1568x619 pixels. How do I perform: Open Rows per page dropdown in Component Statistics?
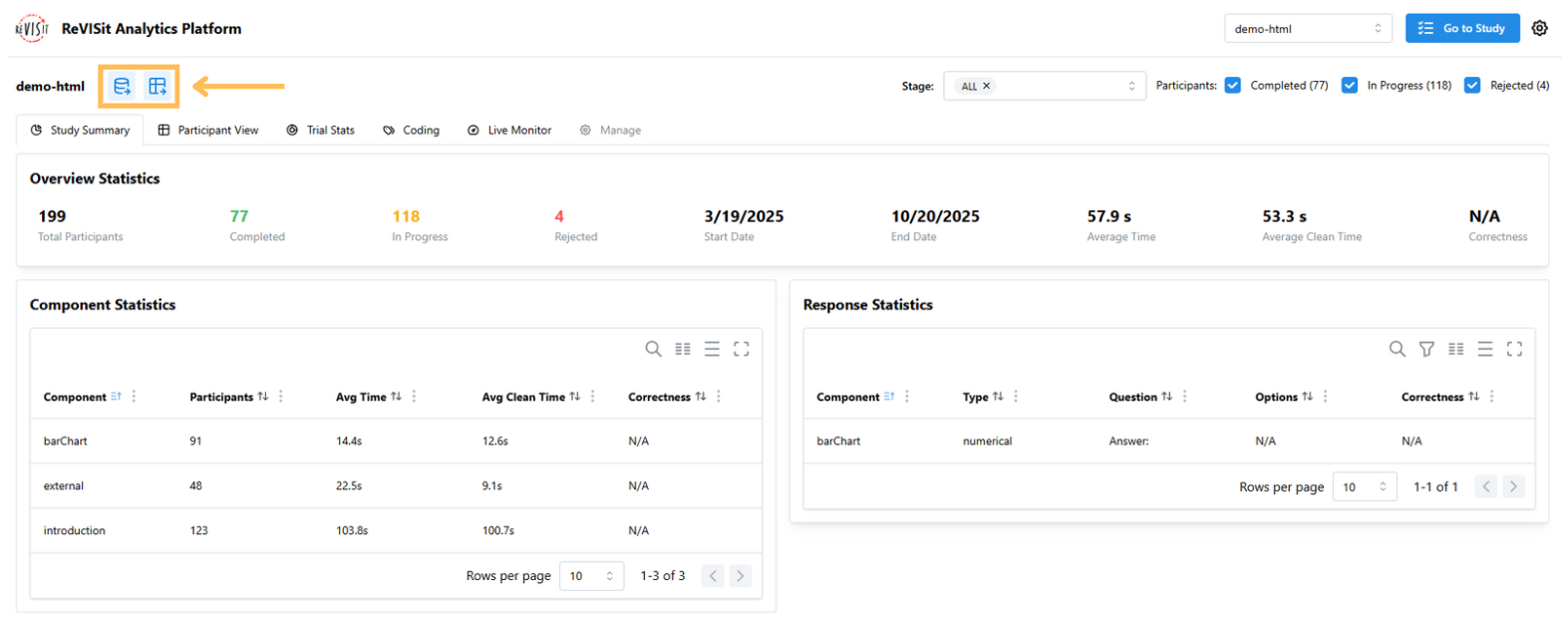[x=591, y=576]
